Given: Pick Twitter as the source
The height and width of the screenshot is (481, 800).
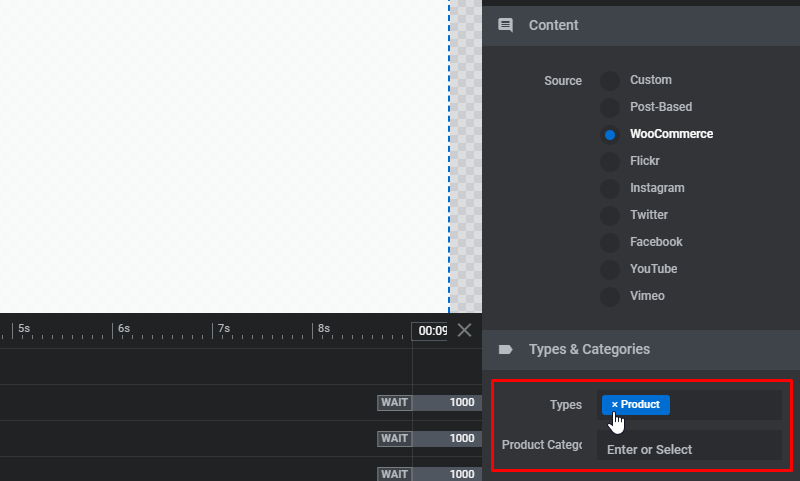Looking at the screenshot, I should pyautogui.click(x=610, y=216).
